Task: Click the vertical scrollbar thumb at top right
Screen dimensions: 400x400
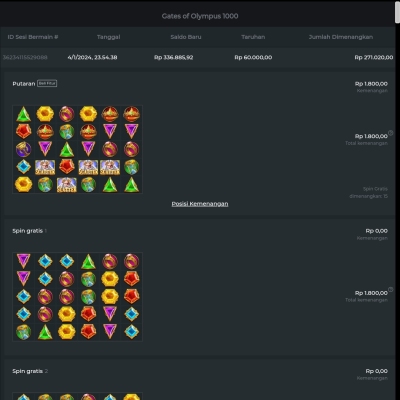Action: (x=397, y=12)
